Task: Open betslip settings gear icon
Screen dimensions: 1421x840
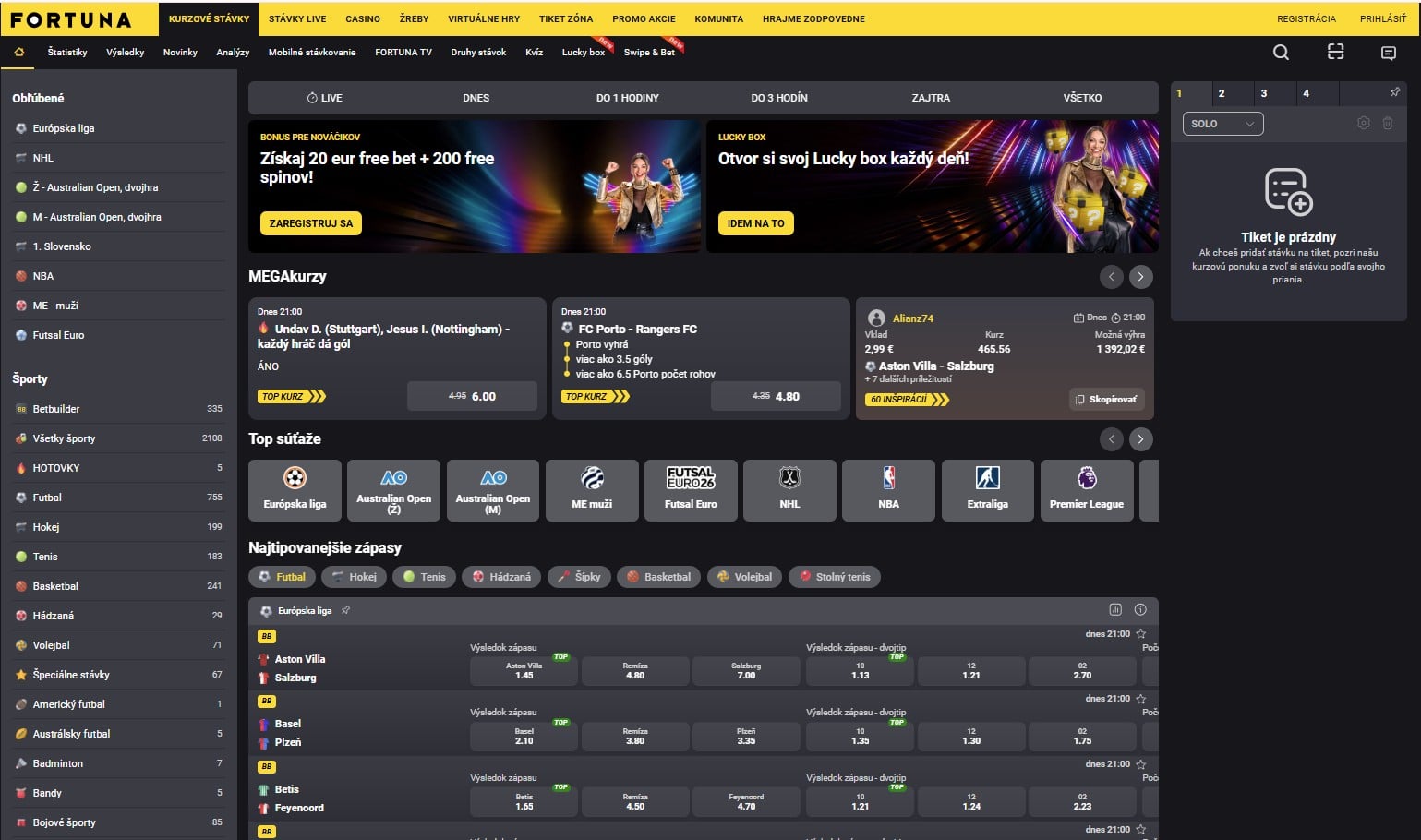Action: pyautogui.click(x=1363, y=123)
